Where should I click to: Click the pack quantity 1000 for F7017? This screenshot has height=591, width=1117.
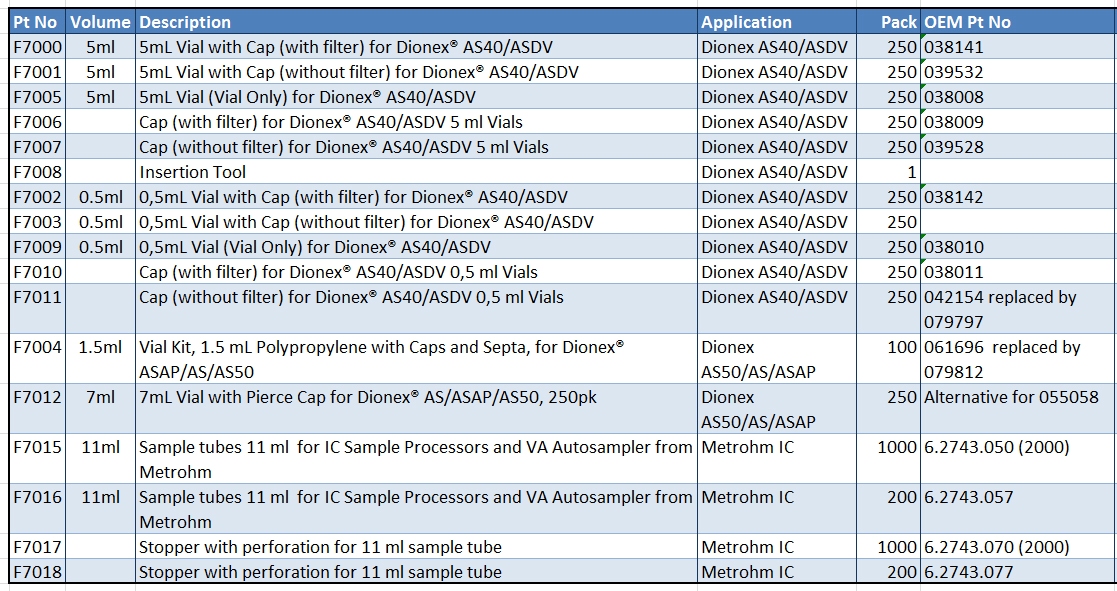click(895, 547)
